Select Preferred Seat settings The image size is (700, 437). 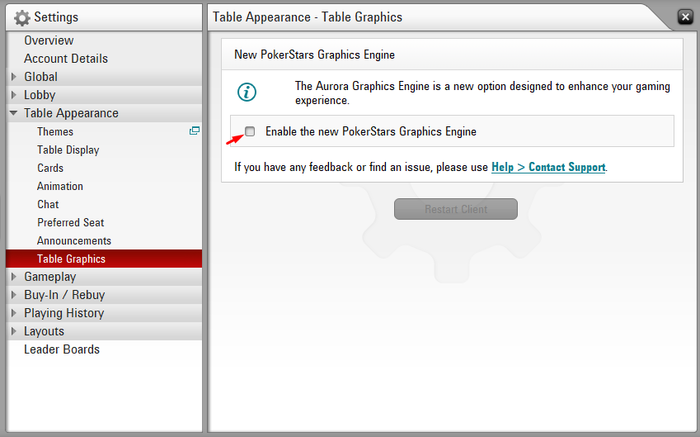(71, 222)
